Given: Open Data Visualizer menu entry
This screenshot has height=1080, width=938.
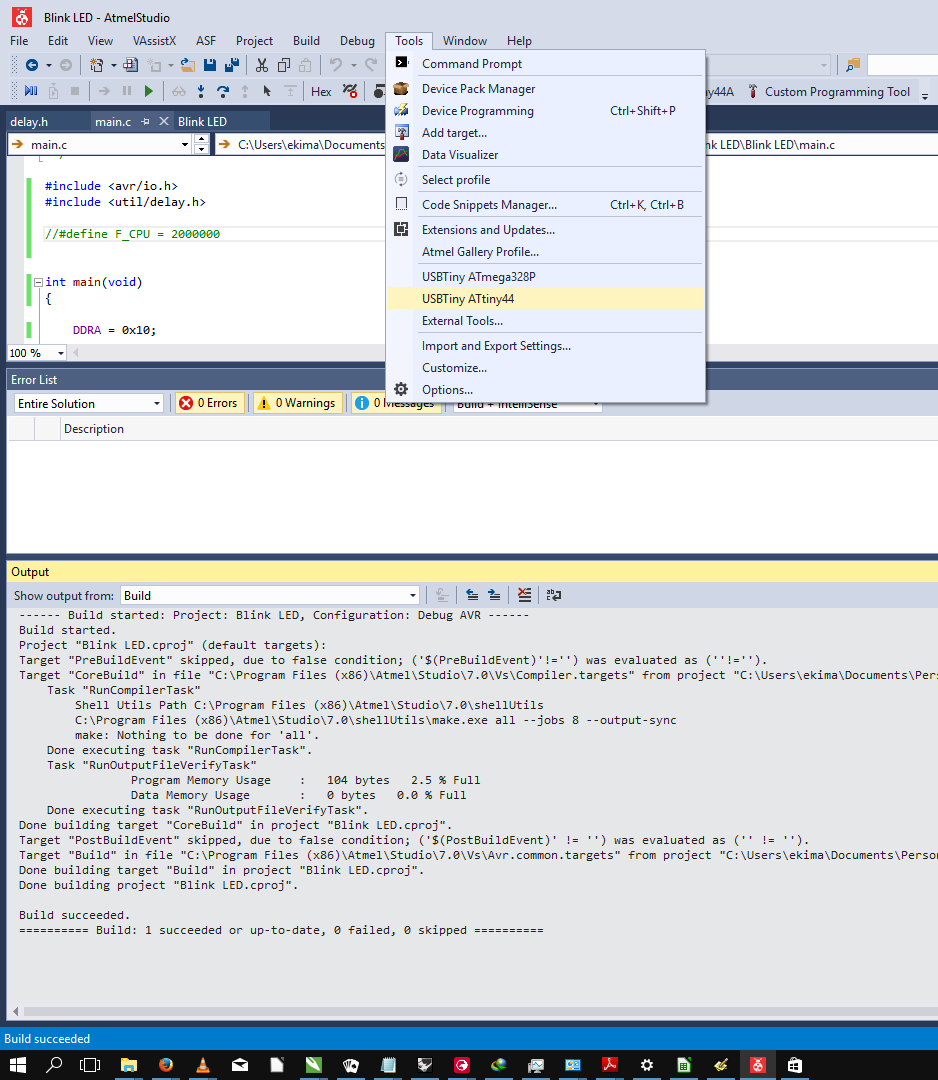Looking at the screenshot, I should 545,155.
